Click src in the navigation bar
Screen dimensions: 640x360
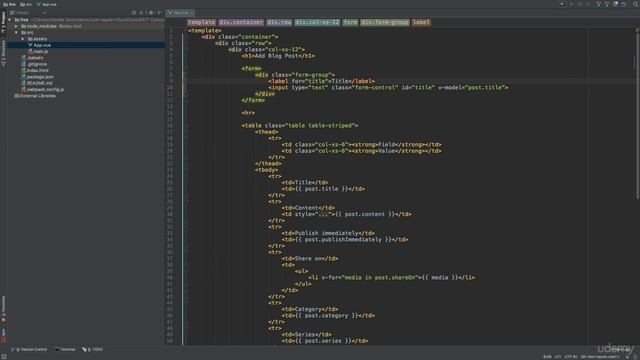pyautogui.click(x=26, y=4)
